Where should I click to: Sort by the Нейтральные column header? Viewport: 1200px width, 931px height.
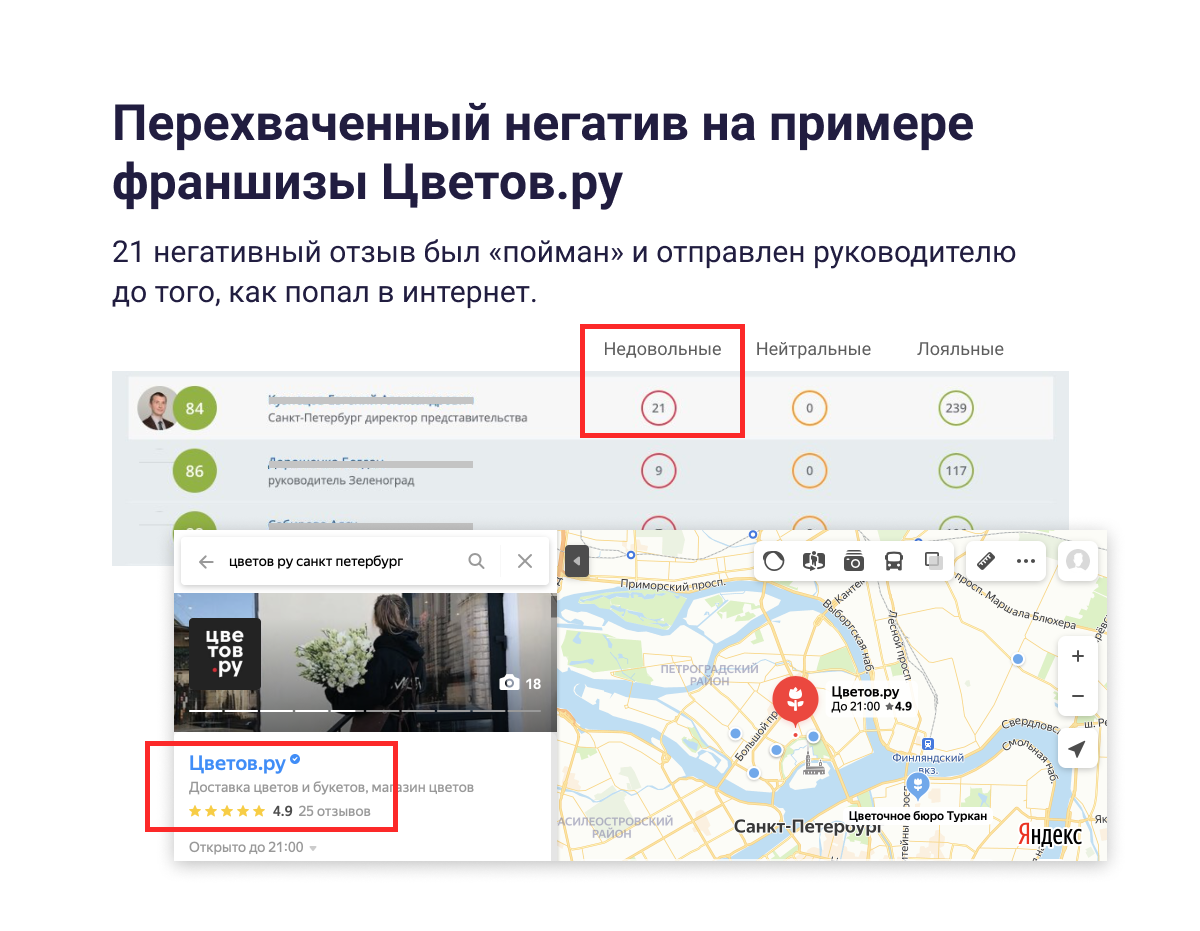click(x=813, y=349)
